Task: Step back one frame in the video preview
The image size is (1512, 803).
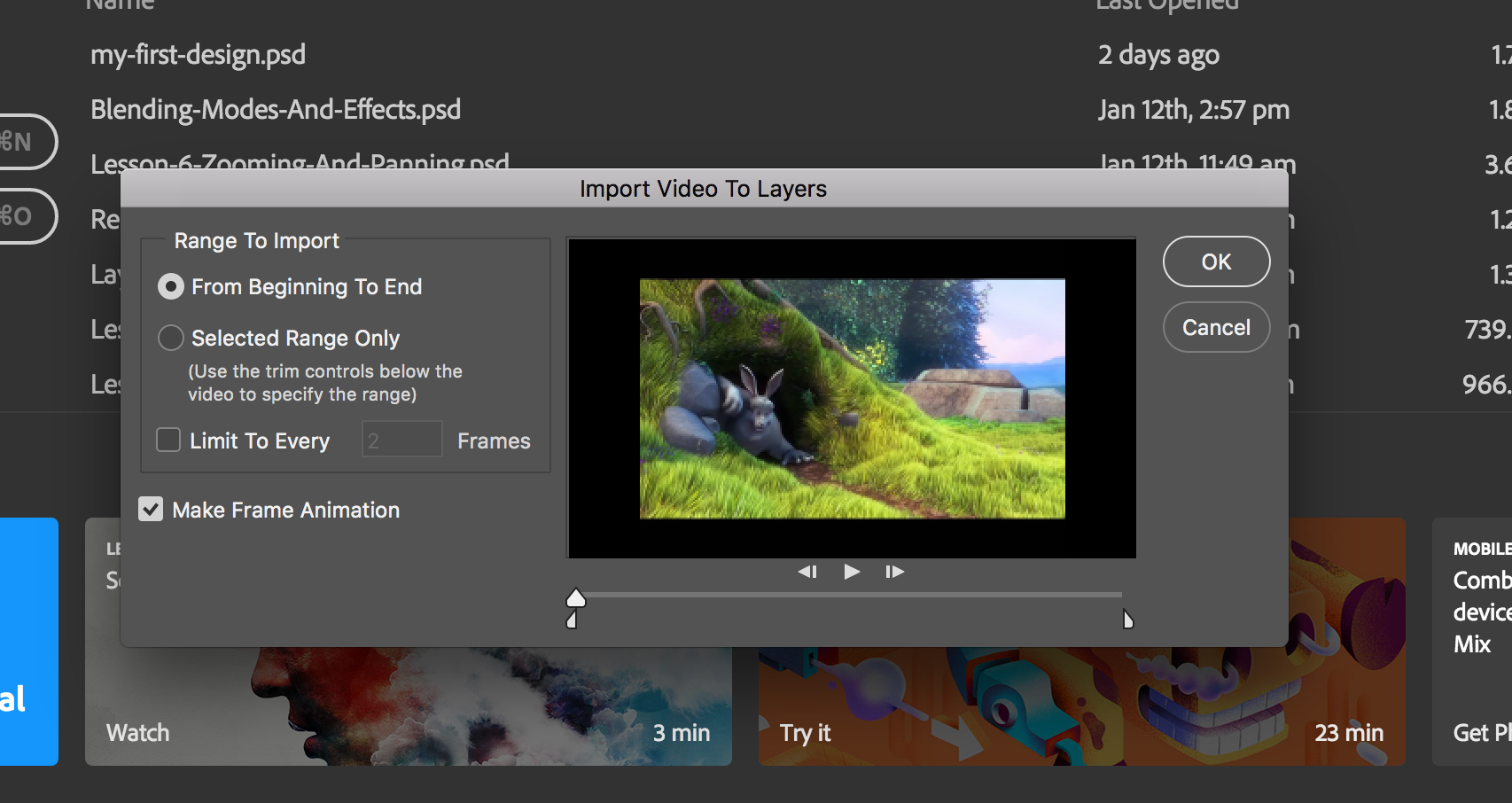Action: tap(807, 572)
